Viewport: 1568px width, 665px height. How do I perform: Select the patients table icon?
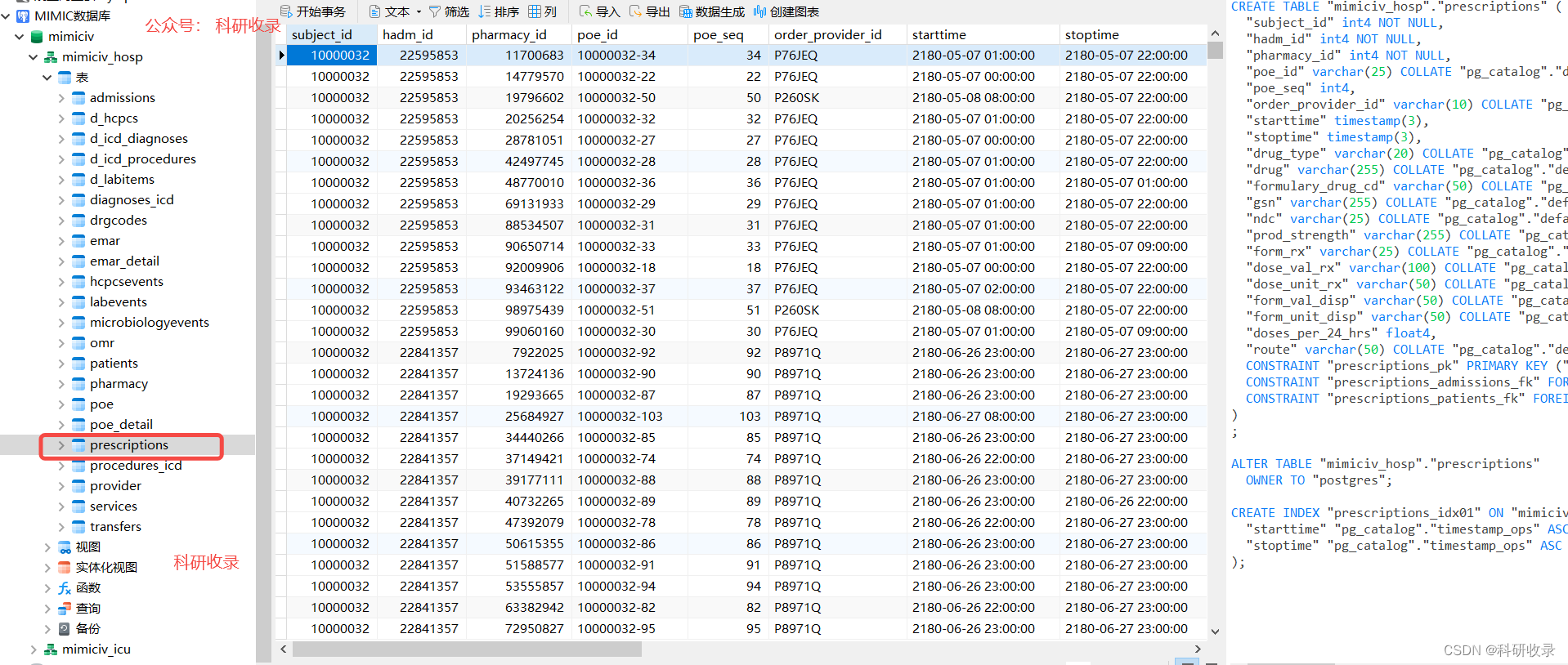pos(78,364)
